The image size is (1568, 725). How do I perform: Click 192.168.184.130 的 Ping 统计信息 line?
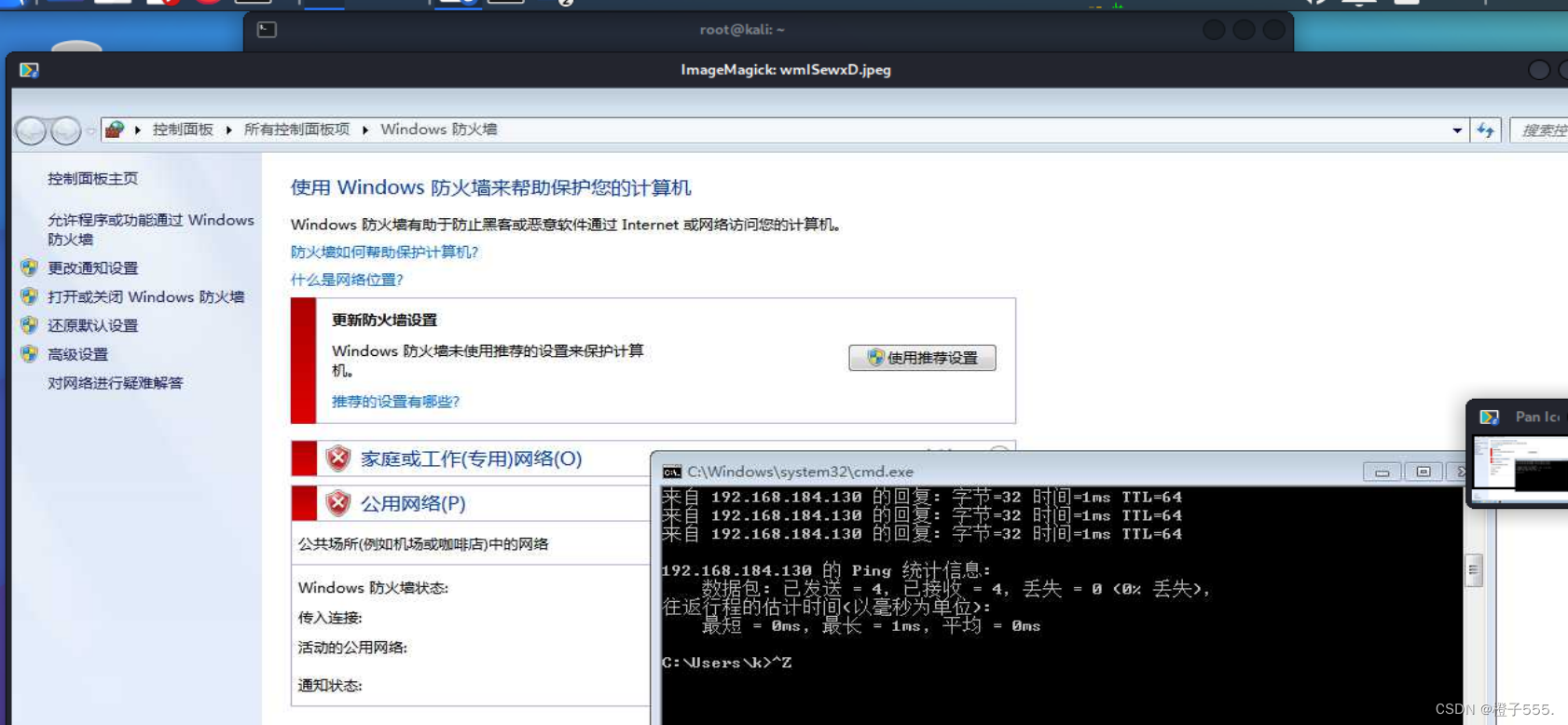[x=826, y=570]
